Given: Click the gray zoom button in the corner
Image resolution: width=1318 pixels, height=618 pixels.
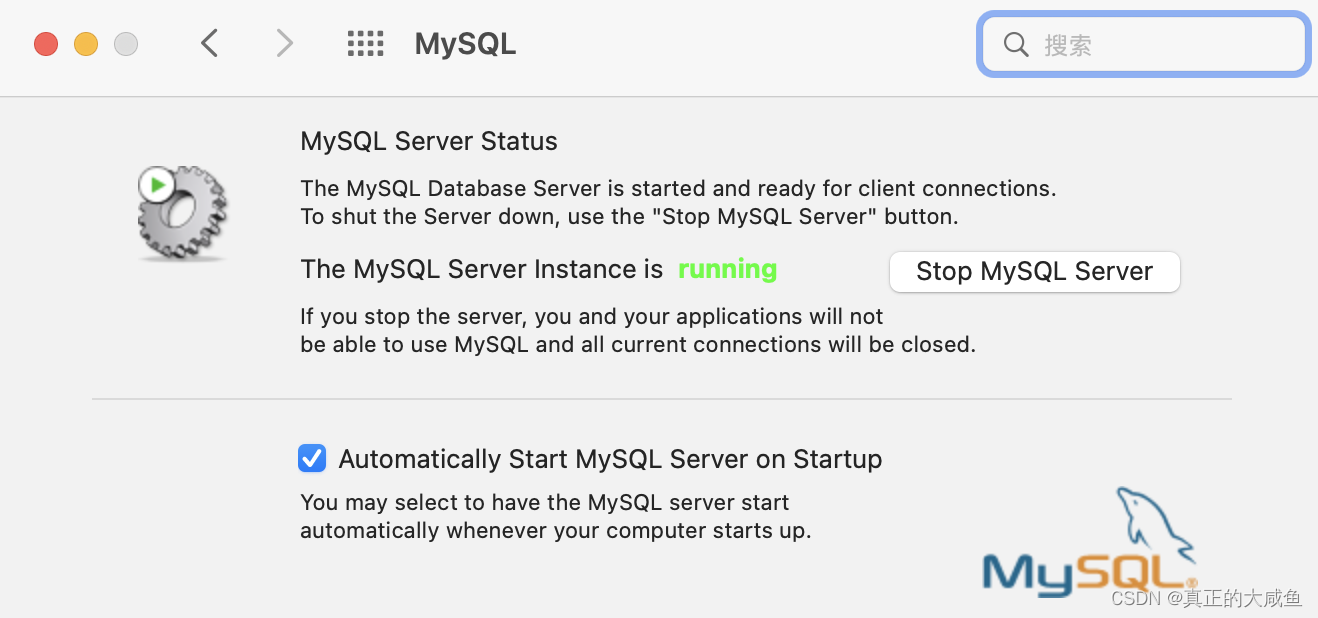Looking at the screenshot, I should click(125, 44).
